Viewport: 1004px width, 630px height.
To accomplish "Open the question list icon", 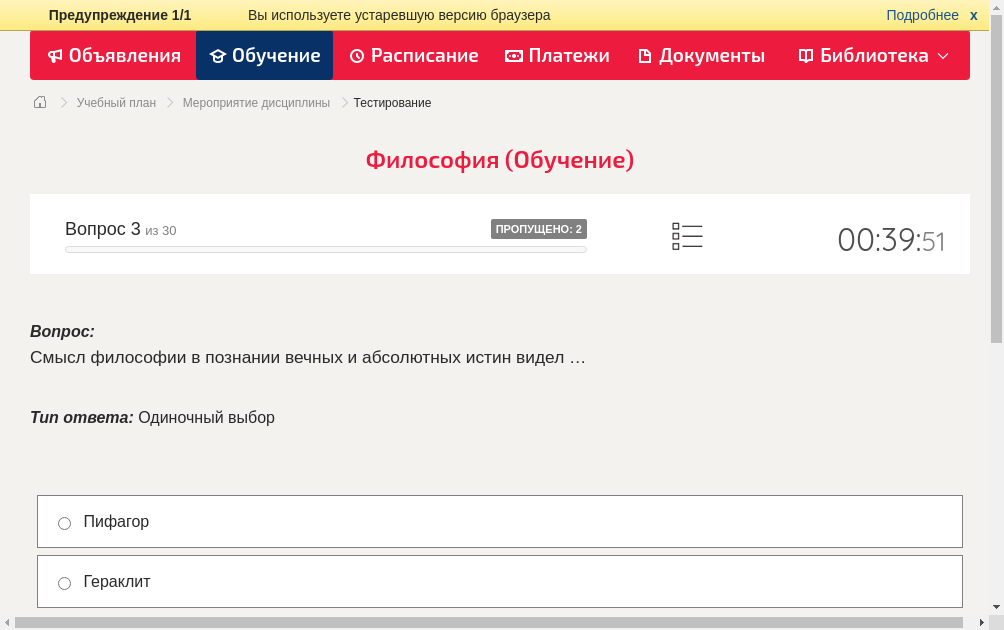I will point(687,237).
